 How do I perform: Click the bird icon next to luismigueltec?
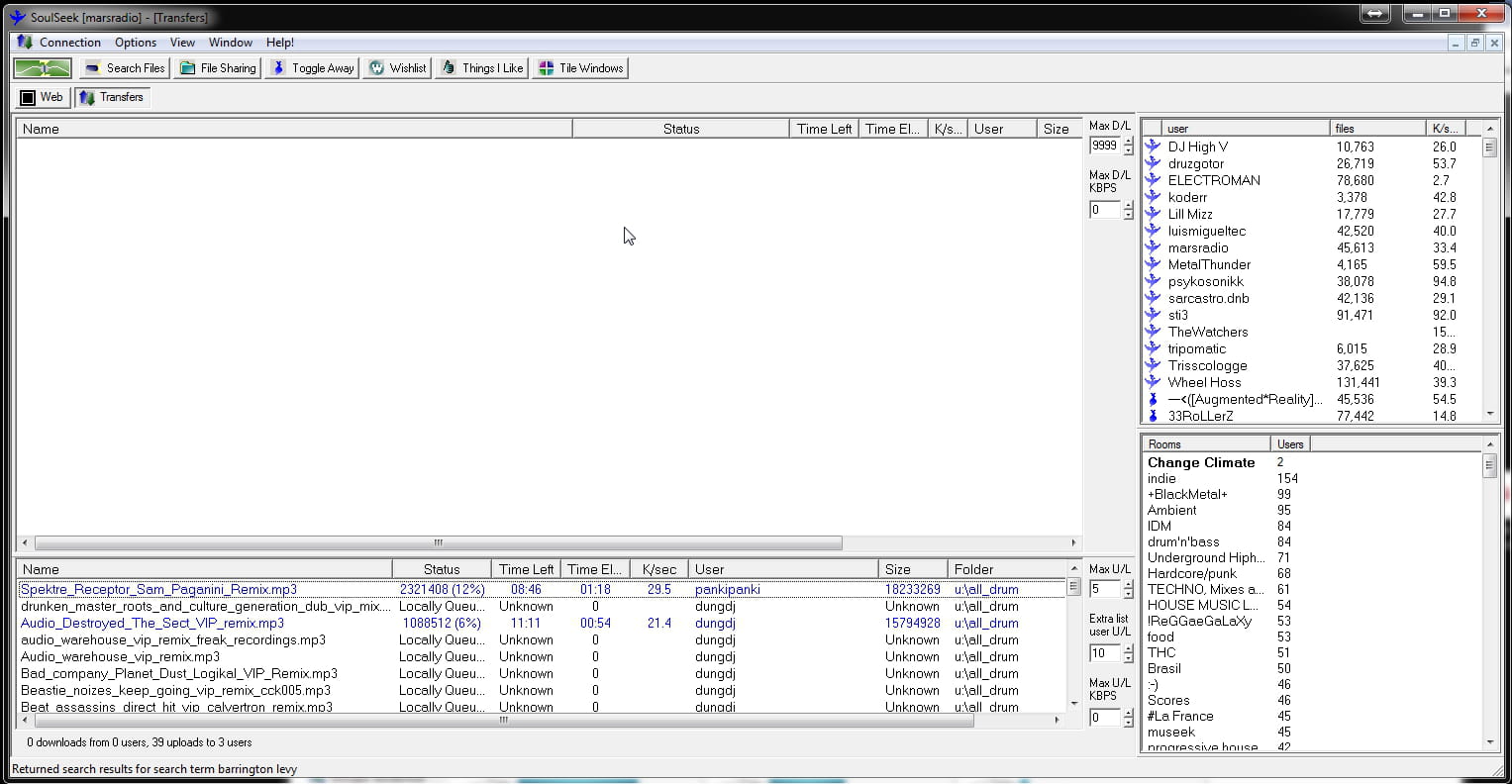[x=1153, y=231]
